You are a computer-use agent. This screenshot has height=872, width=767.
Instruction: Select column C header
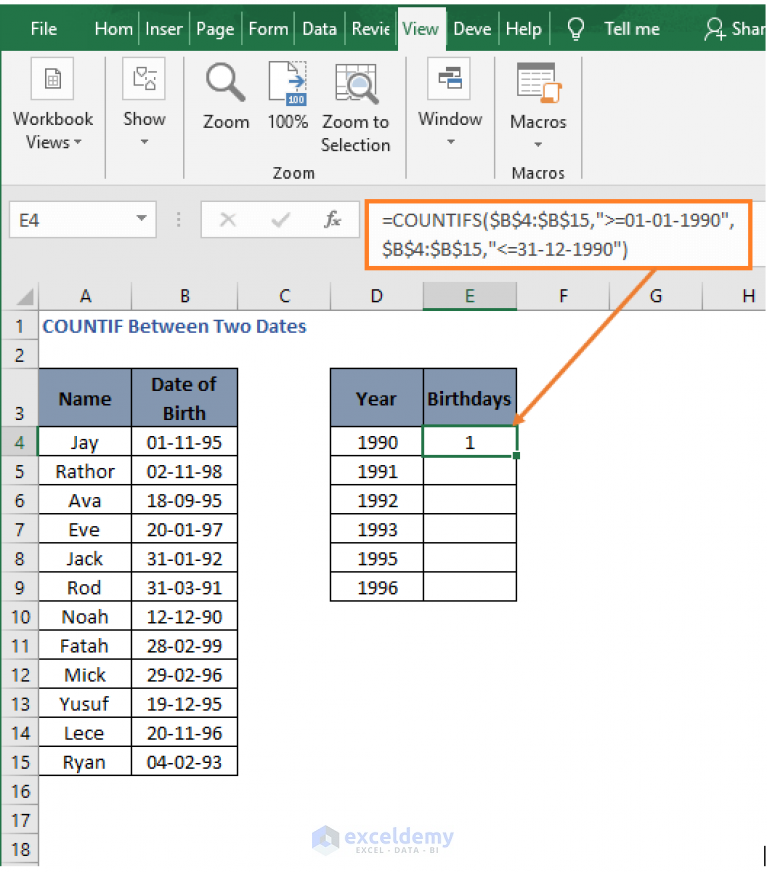pyautogui.click(x=284, y=296)
